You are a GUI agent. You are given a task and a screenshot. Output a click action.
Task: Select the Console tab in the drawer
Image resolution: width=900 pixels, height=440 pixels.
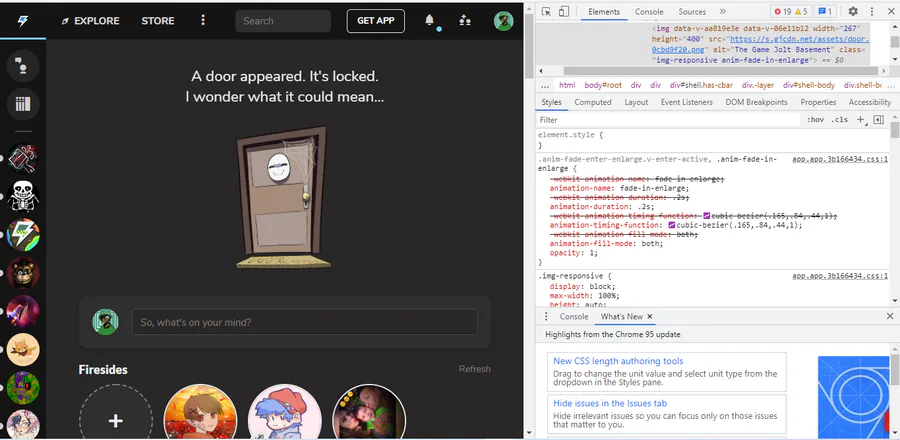click(573, 316)
